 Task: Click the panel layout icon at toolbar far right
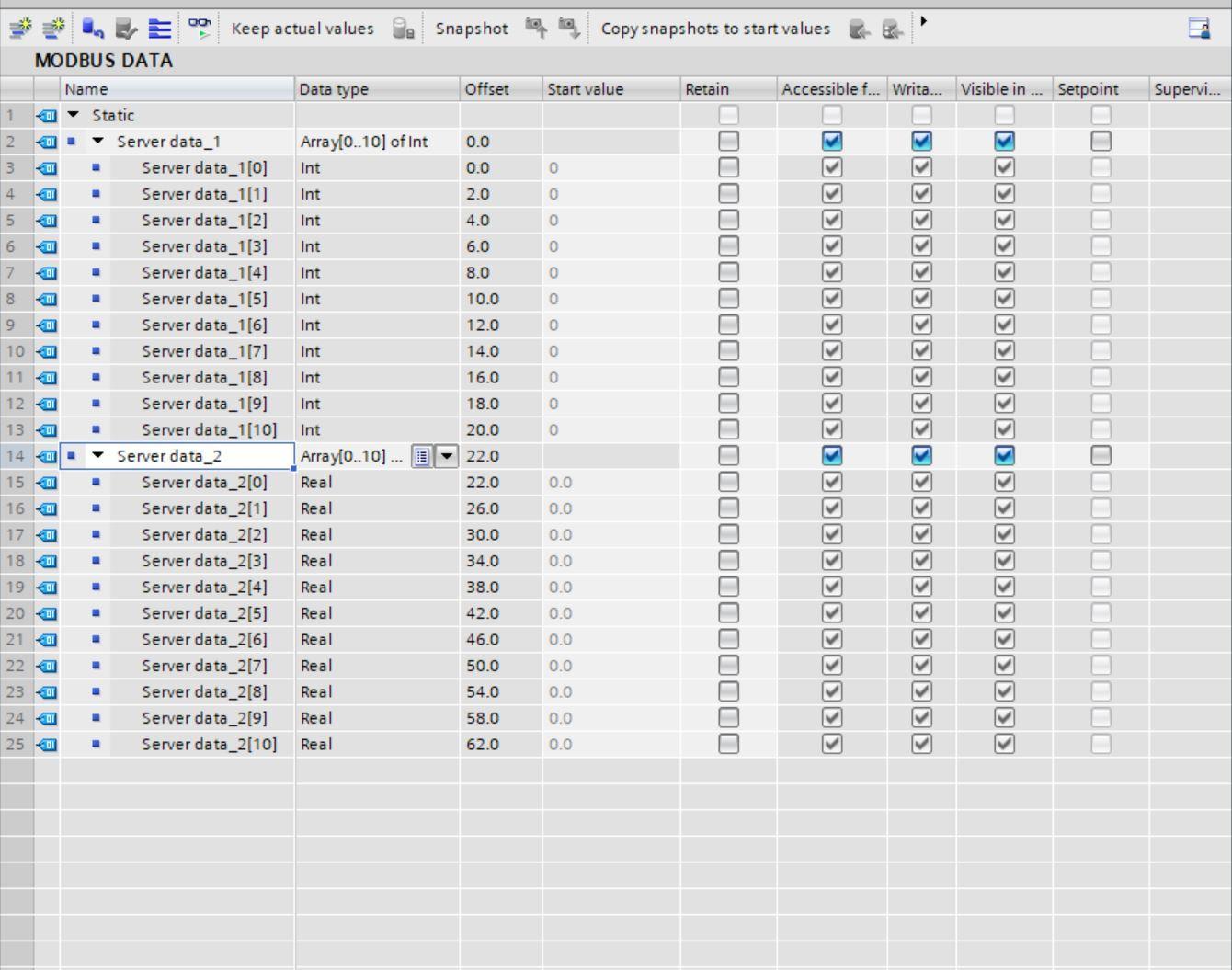(1199, 29)
